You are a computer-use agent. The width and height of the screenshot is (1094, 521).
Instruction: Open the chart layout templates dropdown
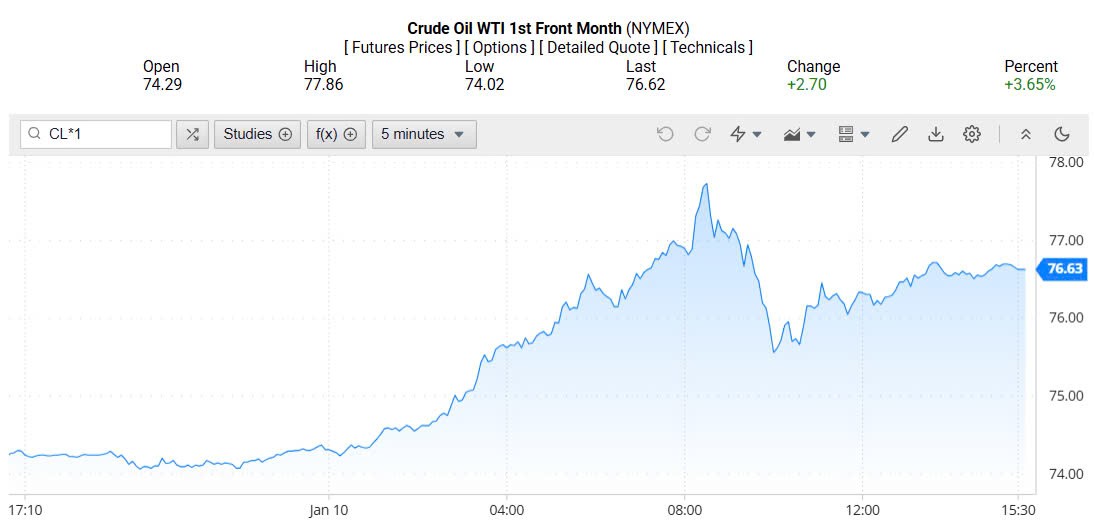853,134
